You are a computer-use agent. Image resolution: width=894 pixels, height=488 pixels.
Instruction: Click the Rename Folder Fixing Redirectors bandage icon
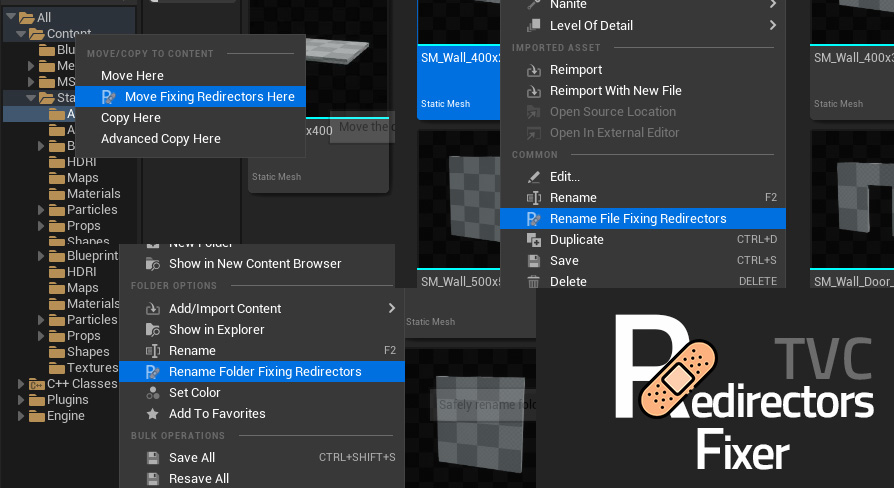click(153, 372)
